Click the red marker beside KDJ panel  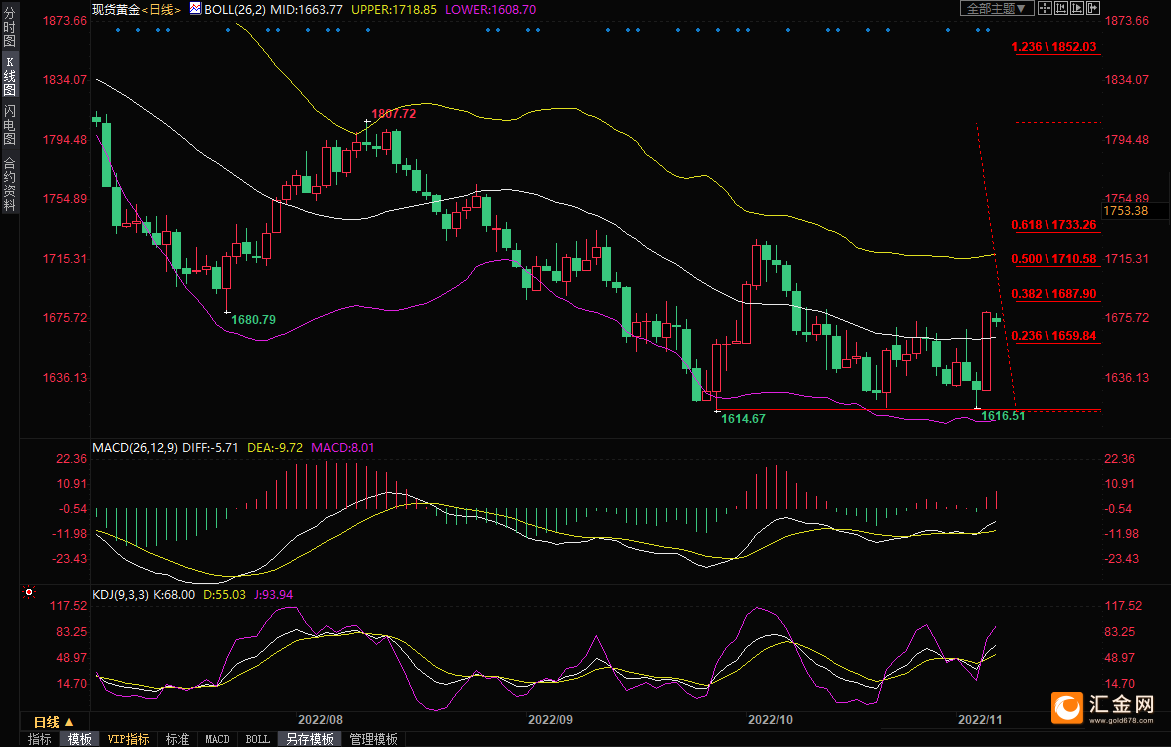coord(29,591)
